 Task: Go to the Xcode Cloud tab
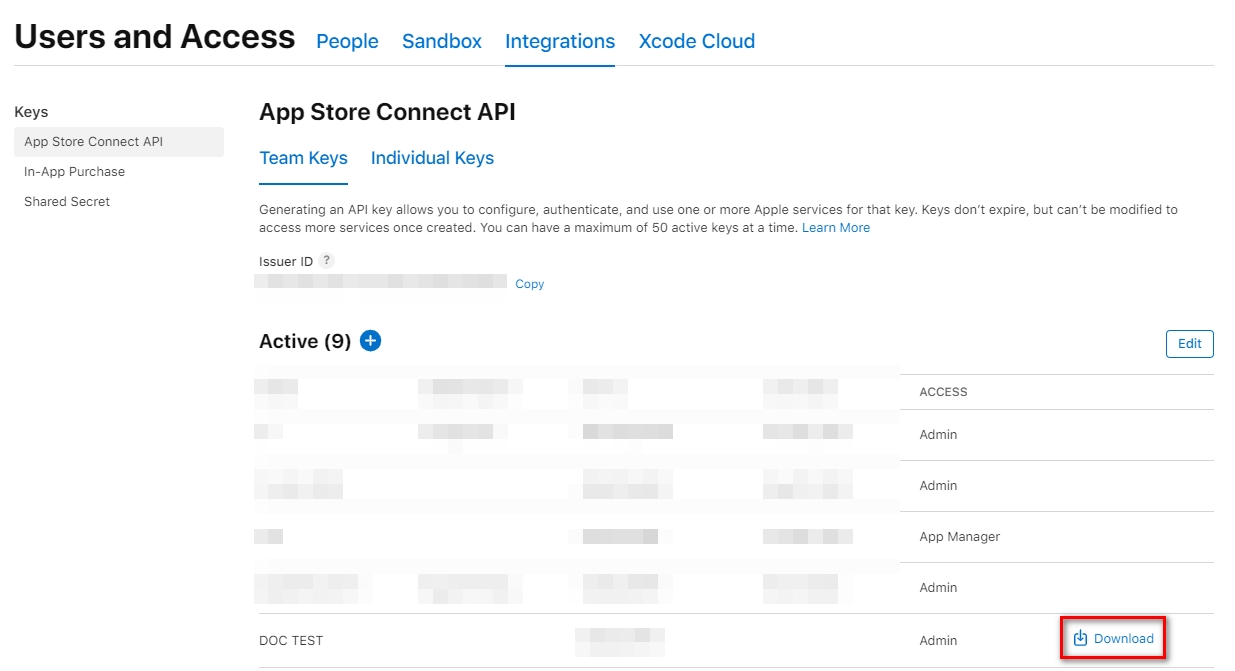point(696,41)
